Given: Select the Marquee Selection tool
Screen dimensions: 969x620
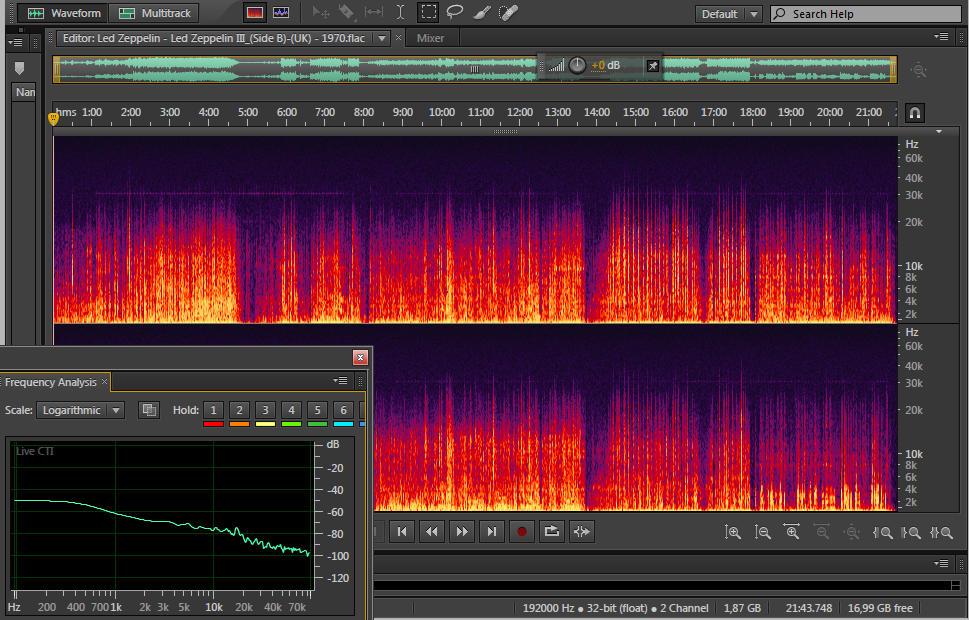Looking at the screenshot, I should pos(428,12).
